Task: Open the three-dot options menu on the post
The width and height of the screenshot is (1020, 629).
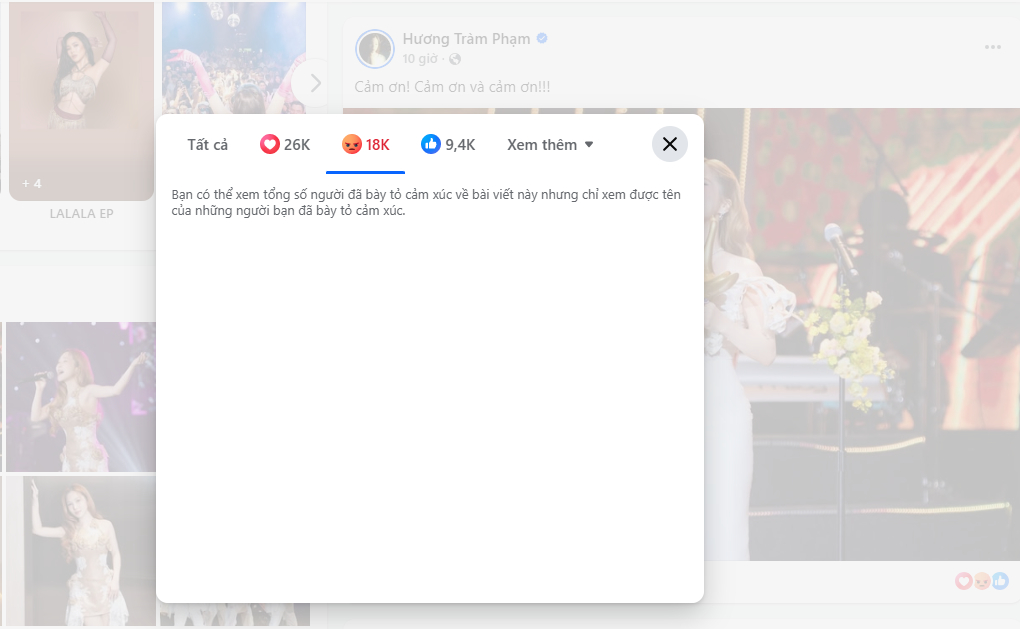Action: point(992,46)
